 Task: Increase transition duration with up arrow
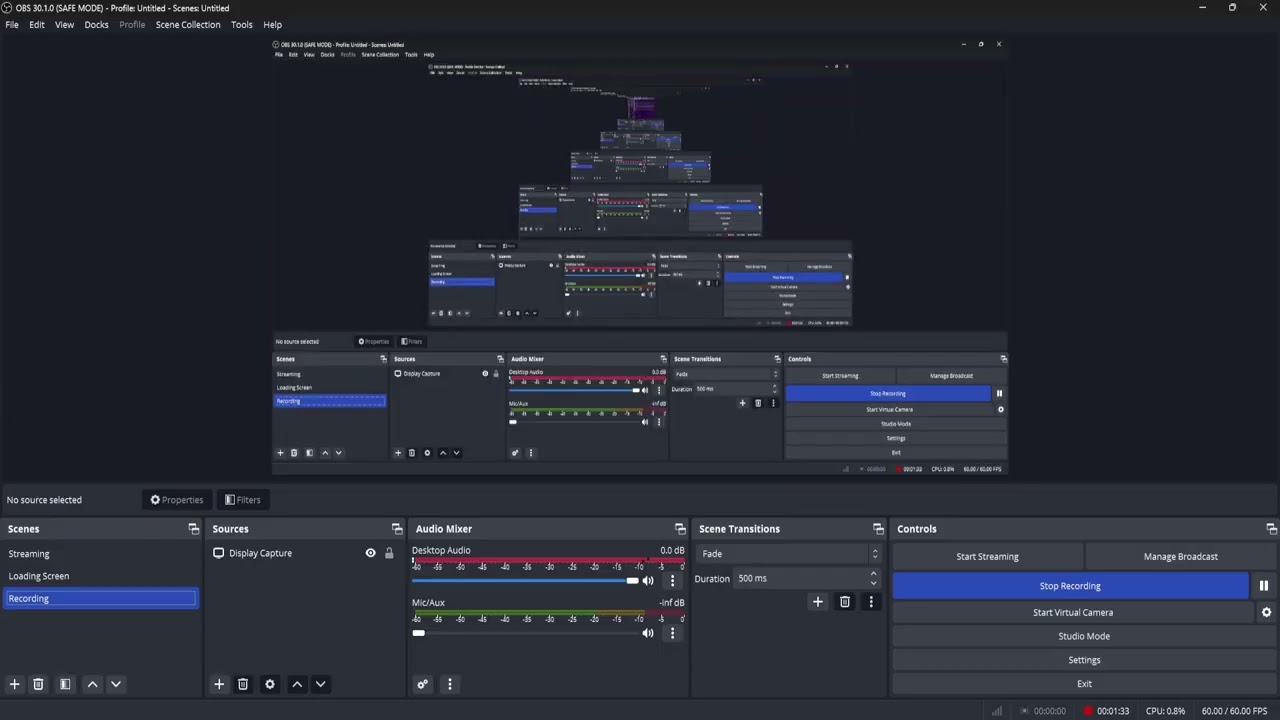tap(874, 574)
